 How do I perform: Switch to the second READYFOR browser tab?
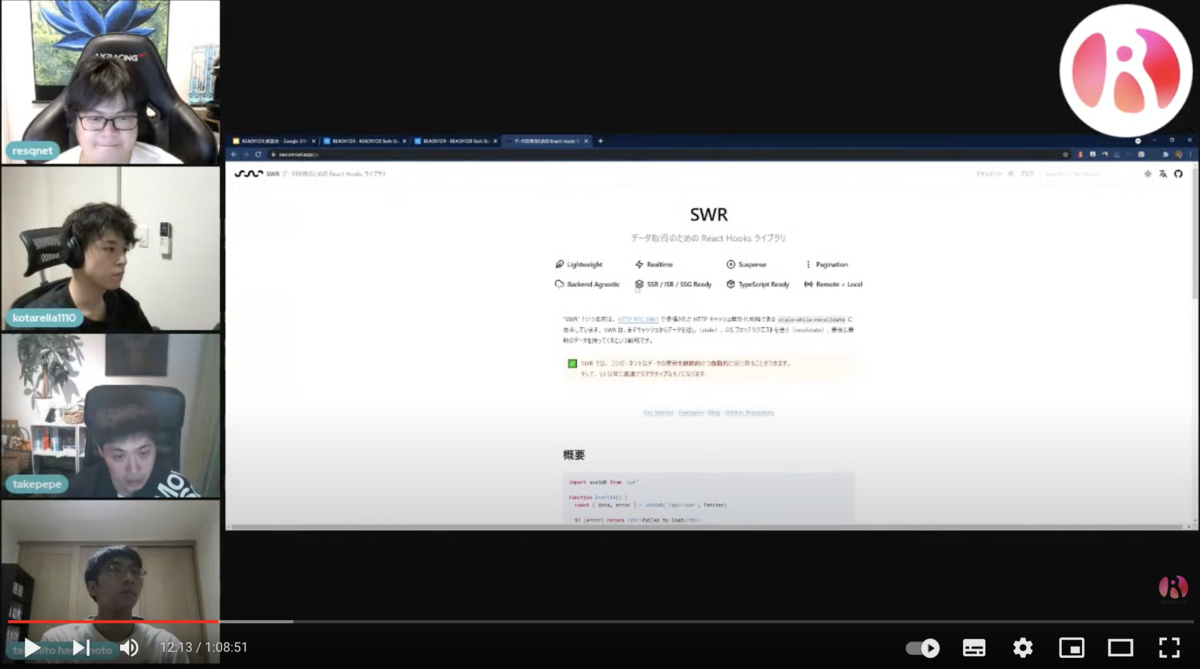364,141
